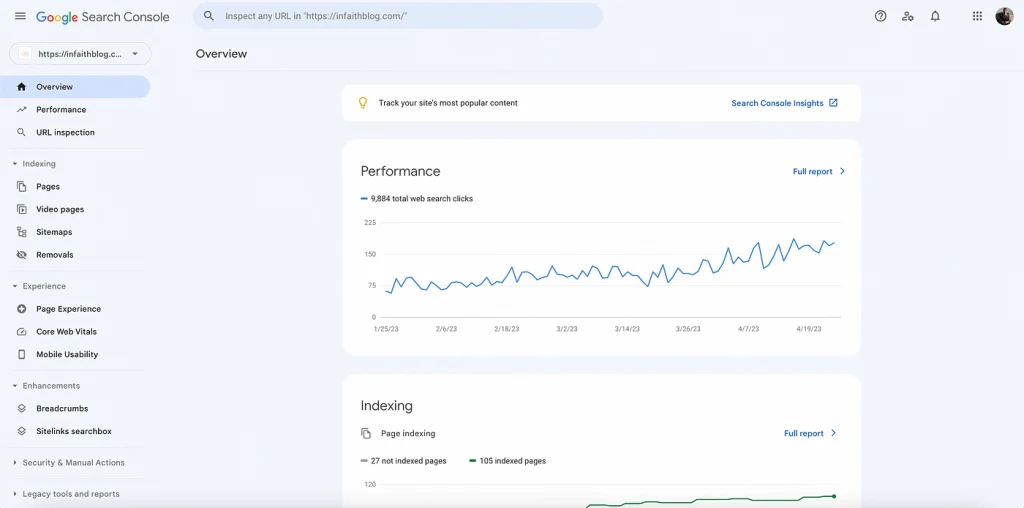Click the Core Web Vitals gauge icon
Image resolution: width=1024 pixels, height=508 pixels.
tap(22, 332)
